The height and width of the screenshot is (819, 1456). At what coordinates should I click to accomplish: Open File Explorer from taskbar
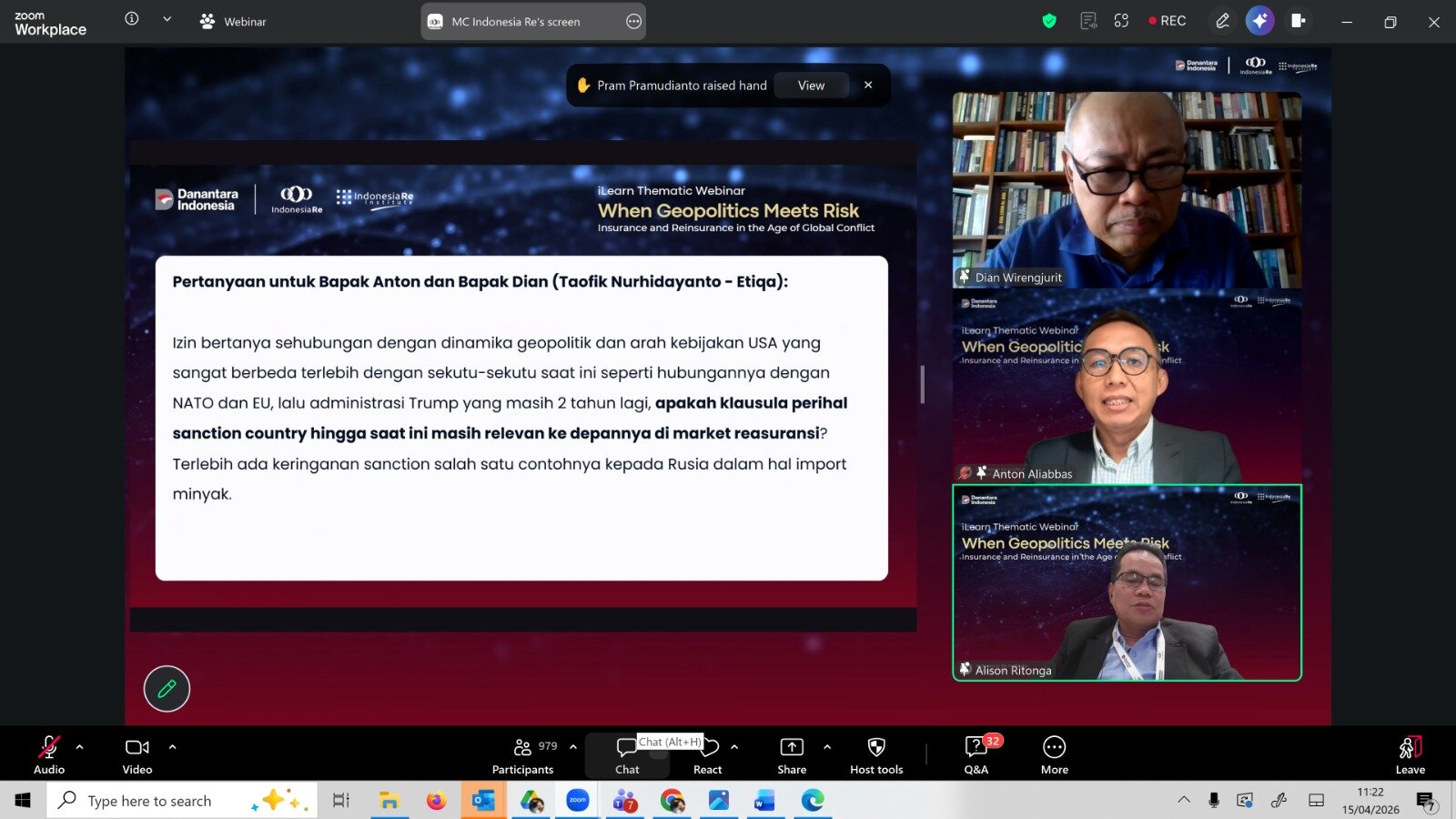point(389,801)
